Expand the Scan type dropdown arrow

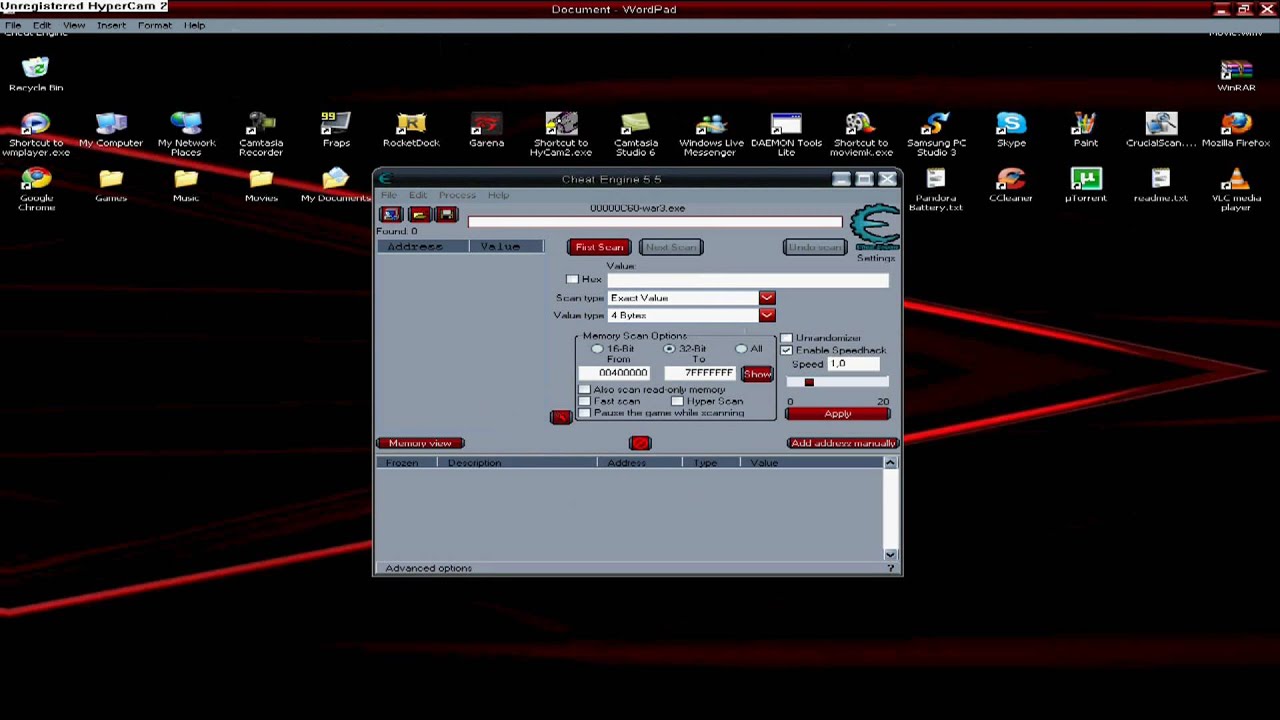(767, 298)
